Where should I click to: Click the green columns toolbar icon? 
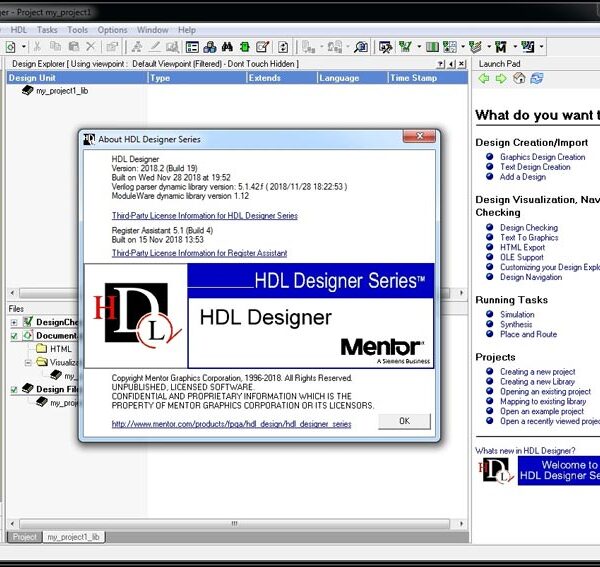point(432,47)
